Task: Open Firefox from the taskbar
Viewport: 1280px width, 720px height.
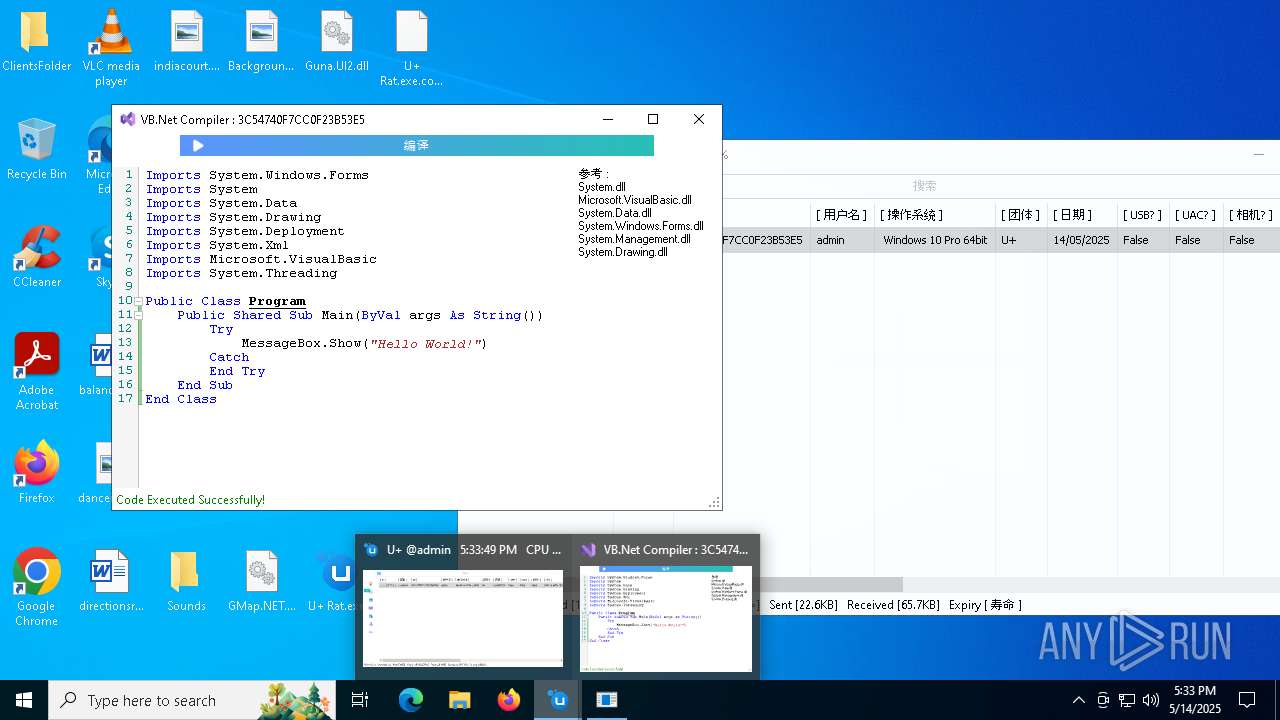Action: tap(509, 700)
